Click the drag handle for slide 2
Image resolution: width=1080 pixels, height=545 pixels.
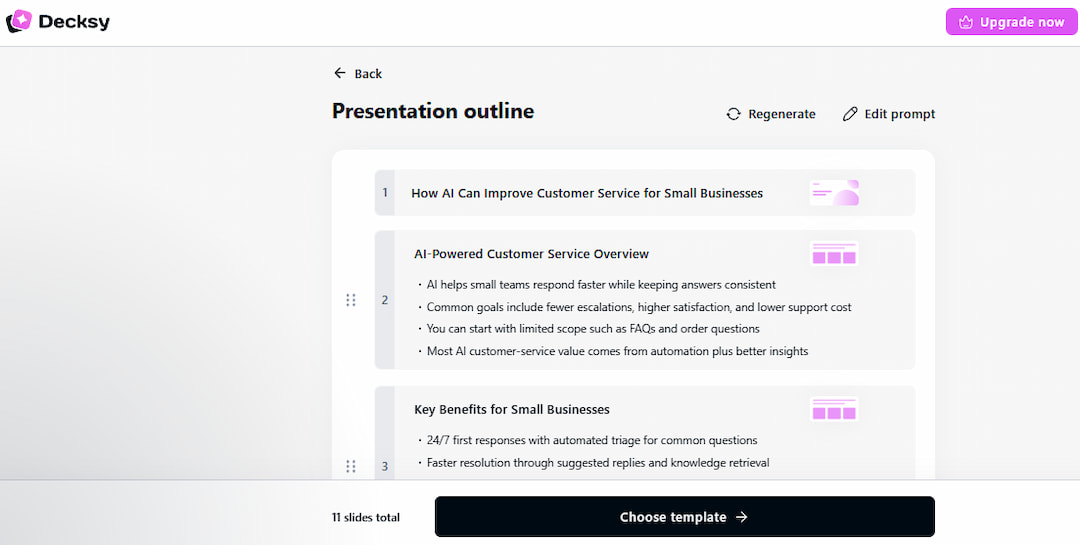[351, 300]
